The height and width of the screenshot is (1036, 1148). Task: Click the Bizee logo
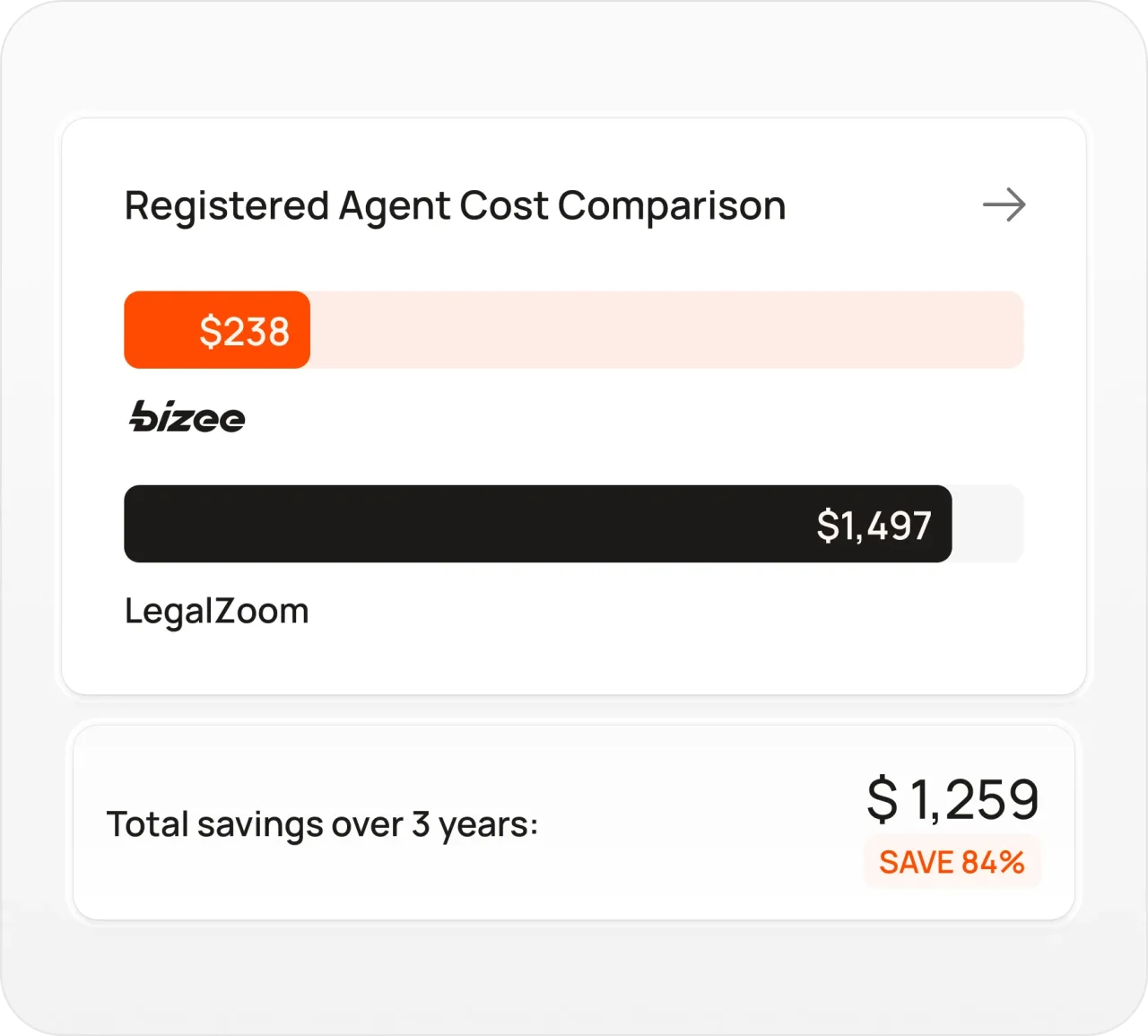pos(187,417)
